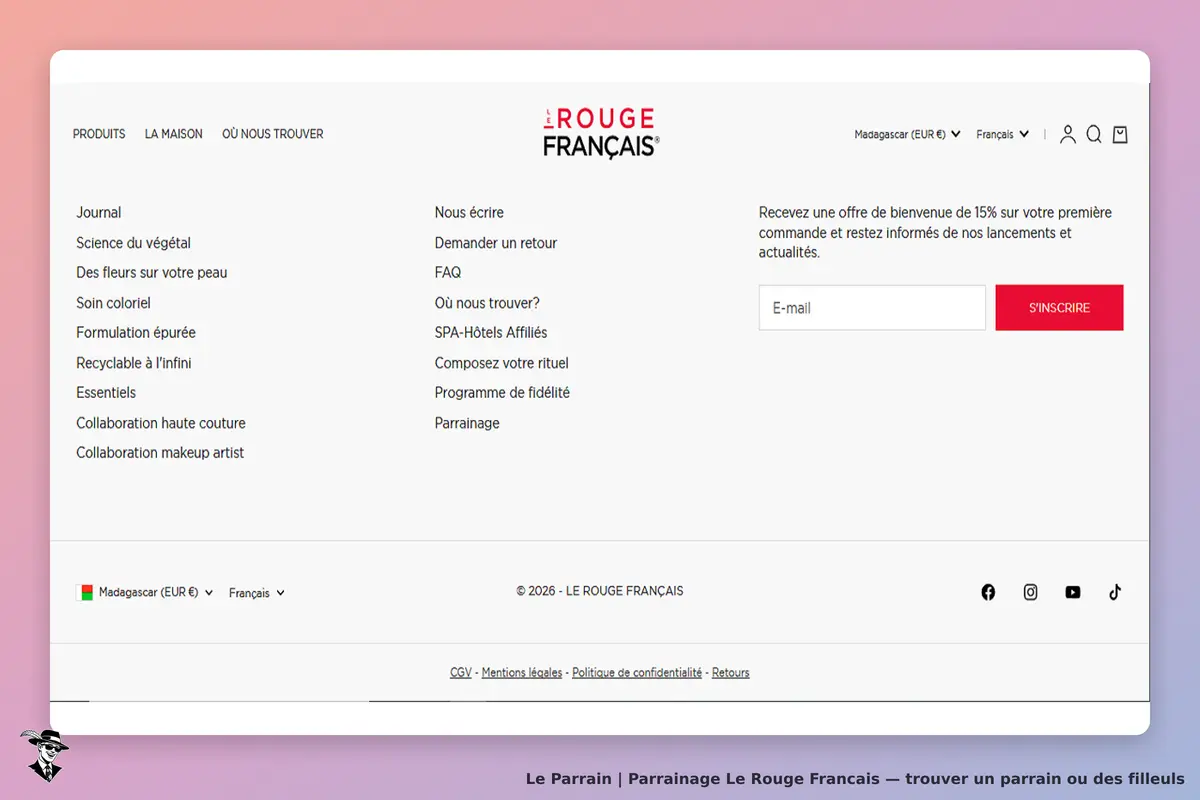Visit the TikTok profile icon
Viewport: 1200px width, 800px height.
pyautogui.click(x=1115, y=592)
